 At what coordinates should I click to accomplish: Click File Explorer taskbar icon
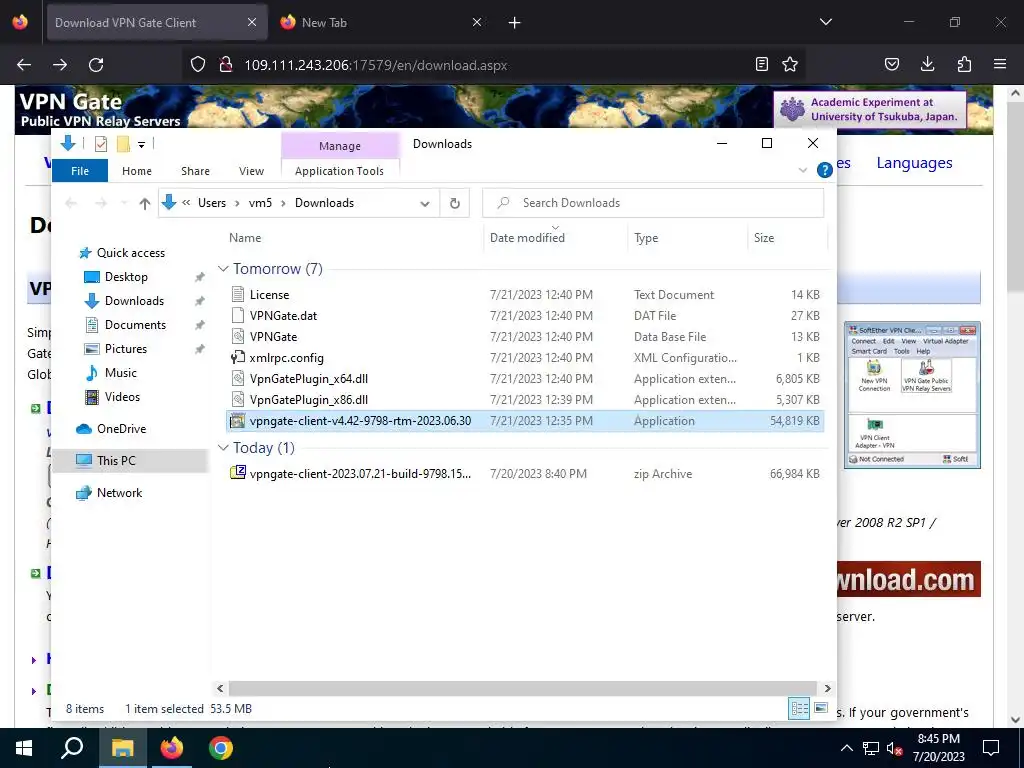(x=122, y=748)
